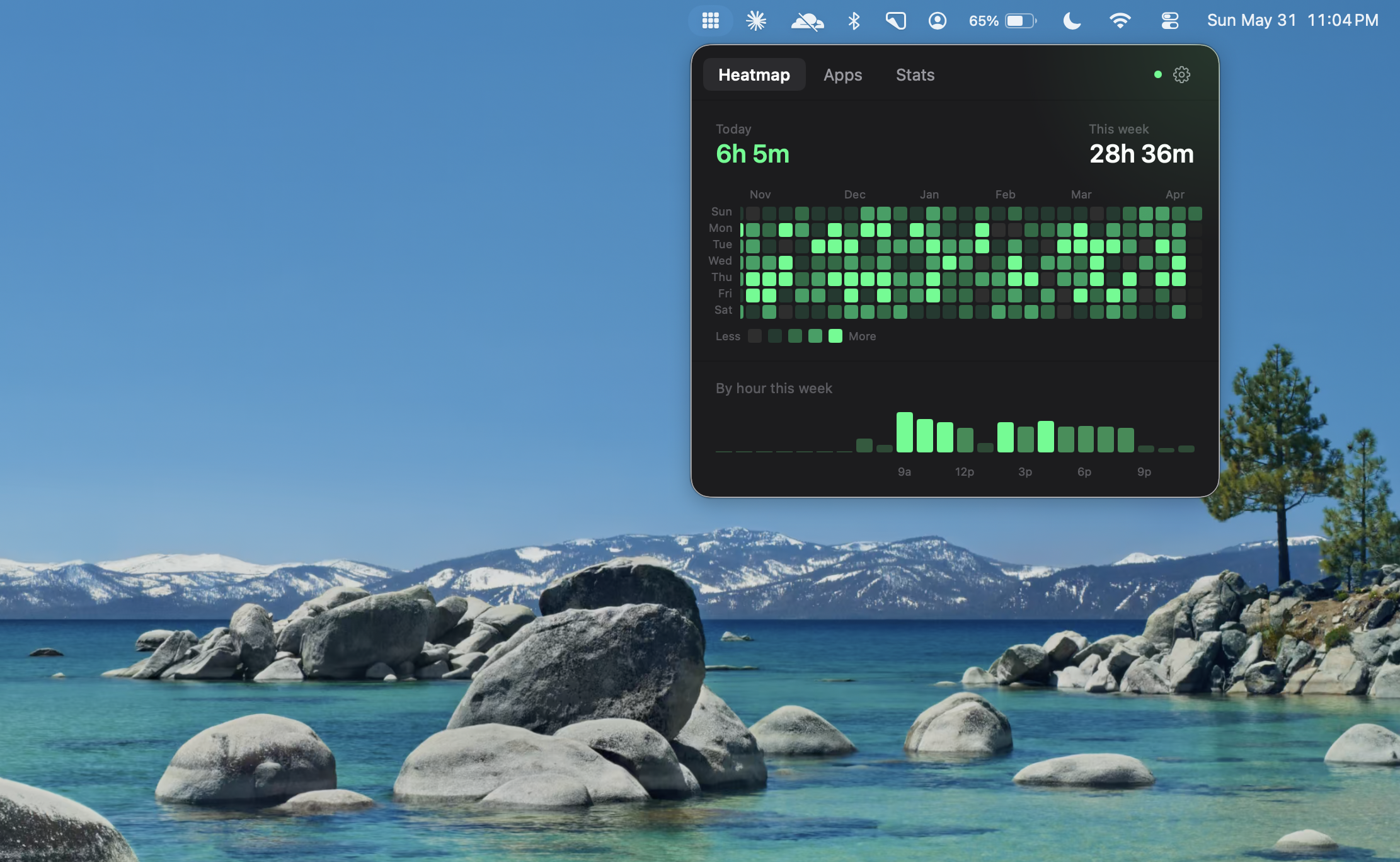The image size is (1400, 862).
Task: Click the brightest legend swatch beside More
Action: tap(835, 336)
